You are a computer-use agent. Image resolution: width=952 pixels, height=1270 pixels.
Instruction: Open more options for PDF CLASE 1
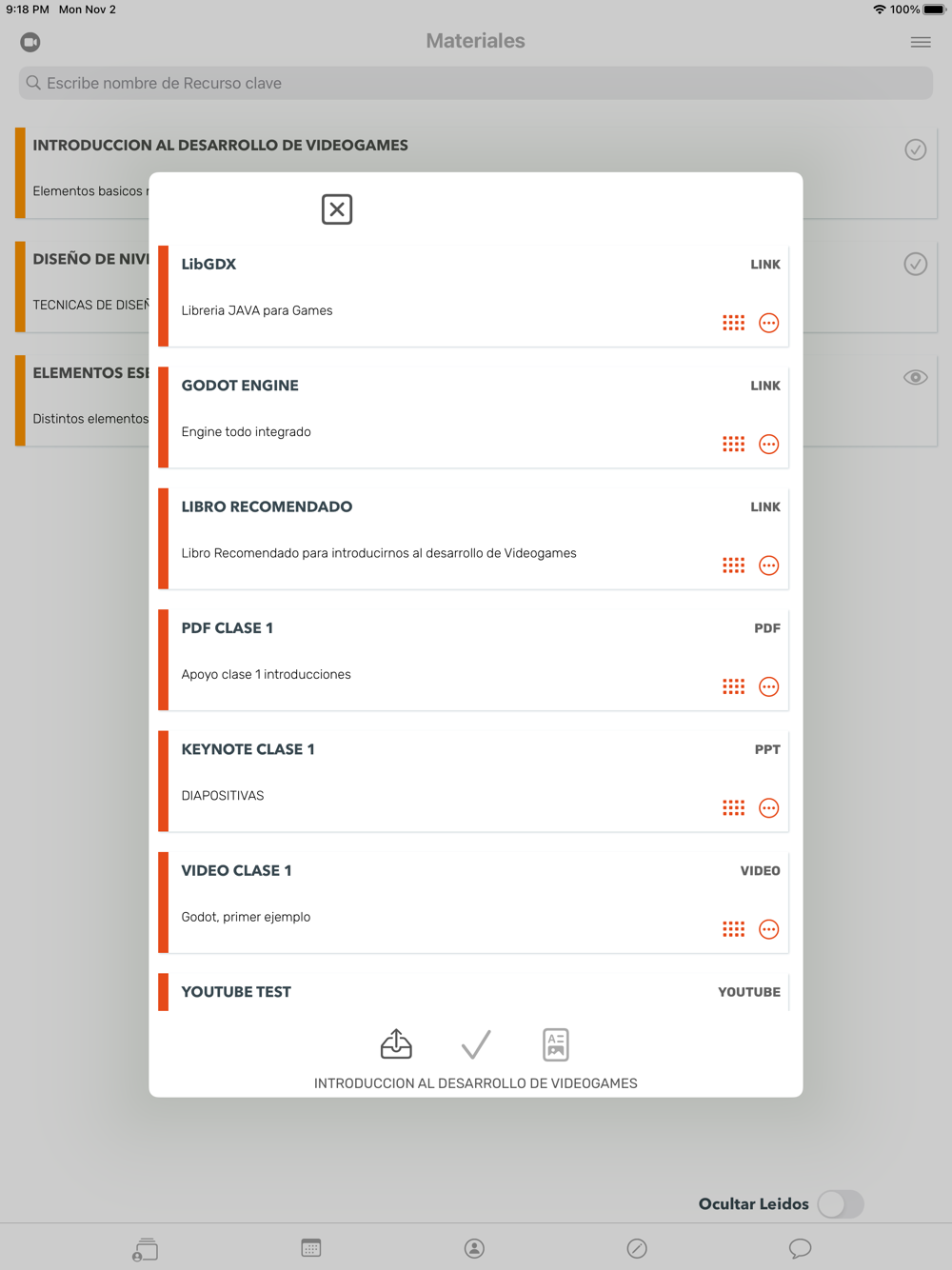(769, 687)
